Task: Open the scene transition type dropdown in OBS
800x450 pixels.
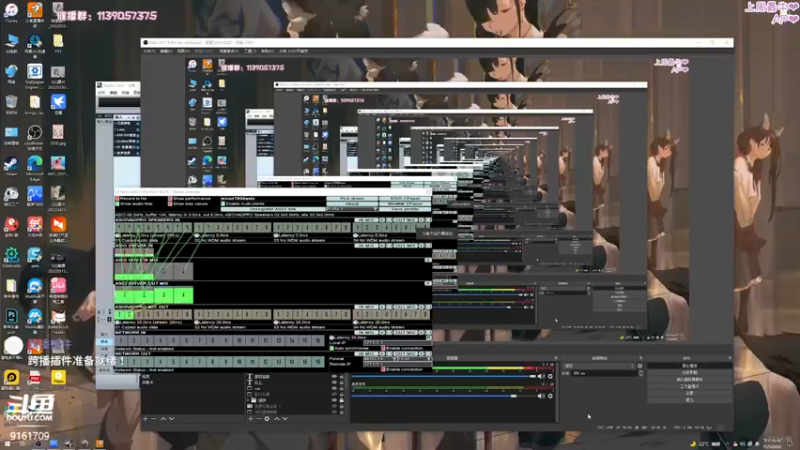Action: click(x=599, y=366)
